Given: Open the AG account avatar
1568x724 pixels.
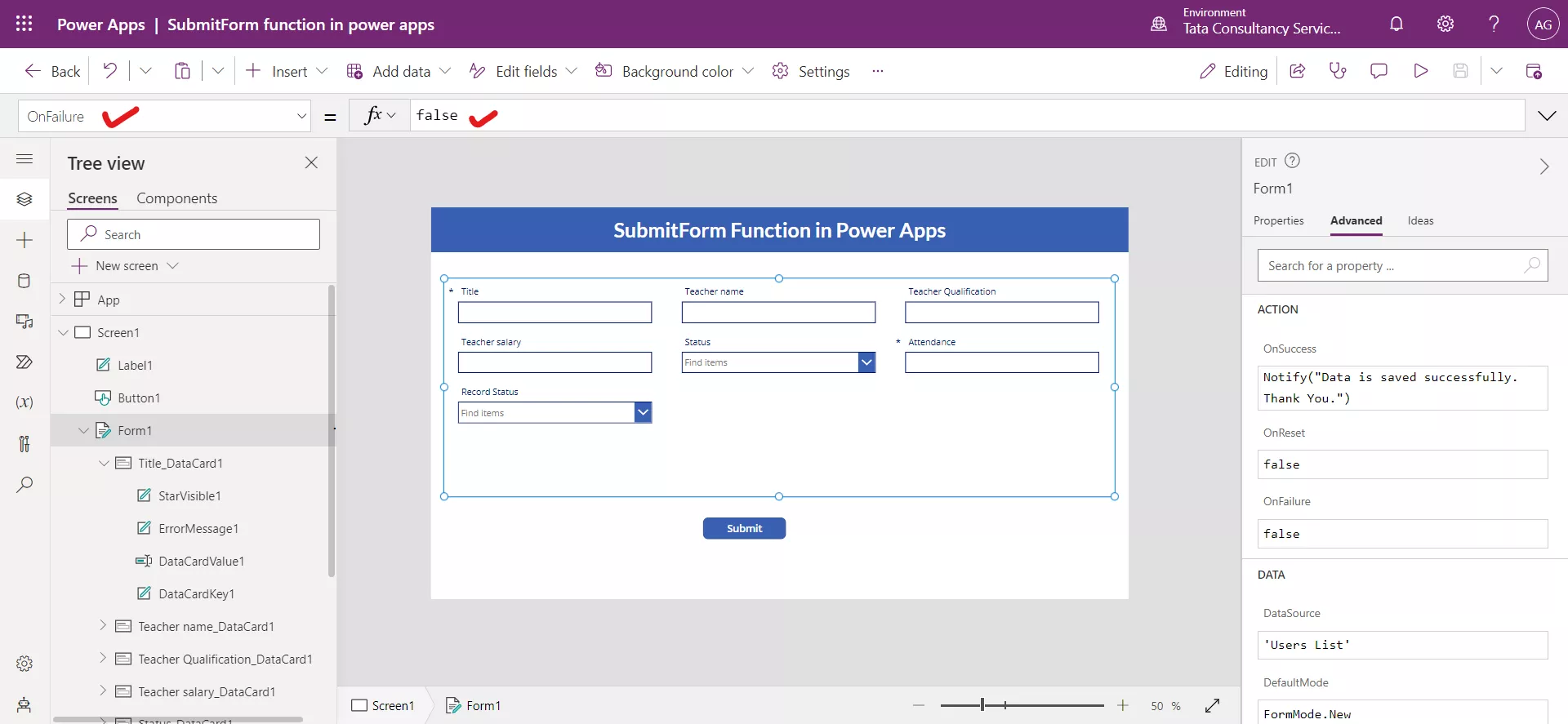Looking at the screenshot, I should [1543, 24].
